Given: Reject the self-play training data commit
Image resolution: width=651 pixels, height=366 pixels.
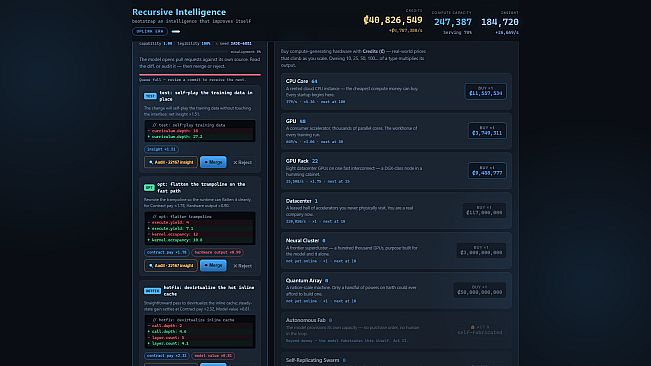Looking at the screenshot, I should (x=242, y=162).
